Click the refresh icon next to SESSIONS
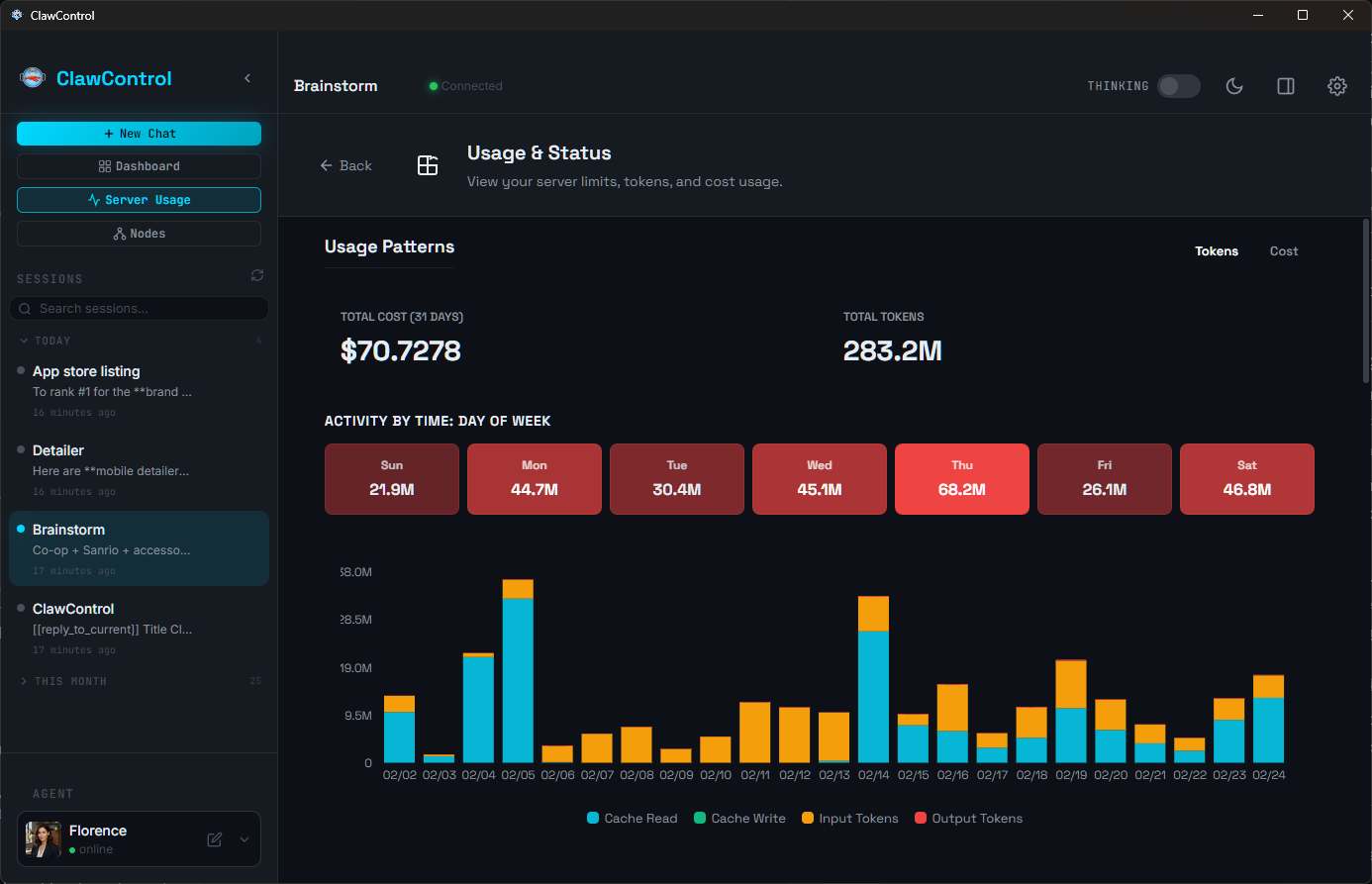The width and height of the screenshot is (1372, 884). click(x=256, y=275)
